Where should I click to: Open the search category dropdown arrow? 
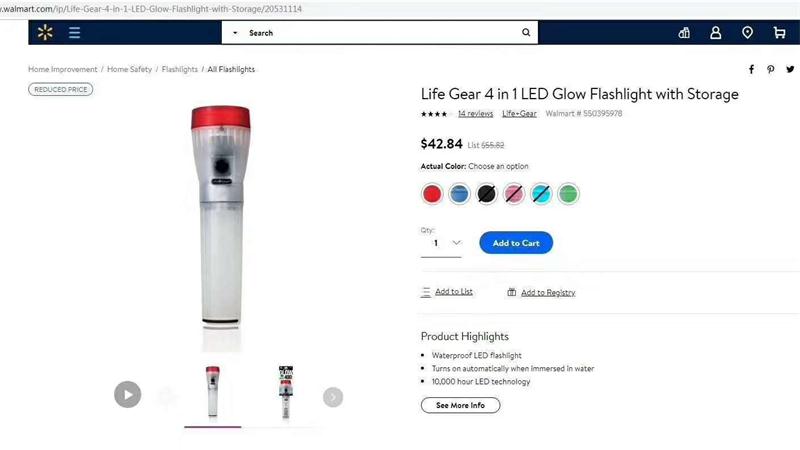[235, 33]
